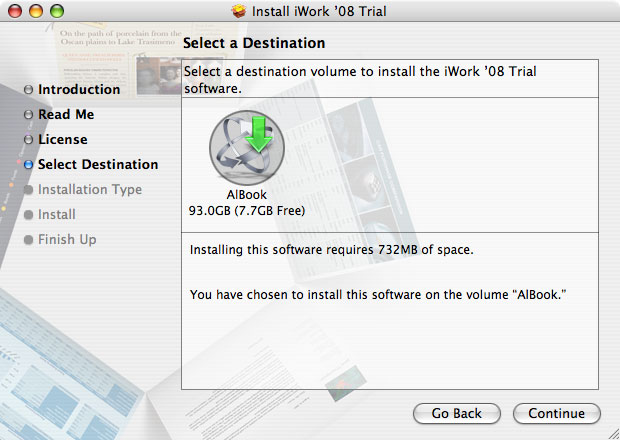Click the gray bullet beside Installation Type
The height and width of the screenshot is (440, 620).
pyautogui.click(x=28, y=190)
